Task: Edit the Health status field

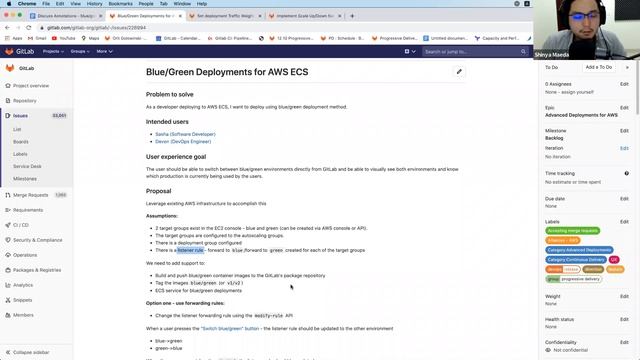Action: click(624, 320)
